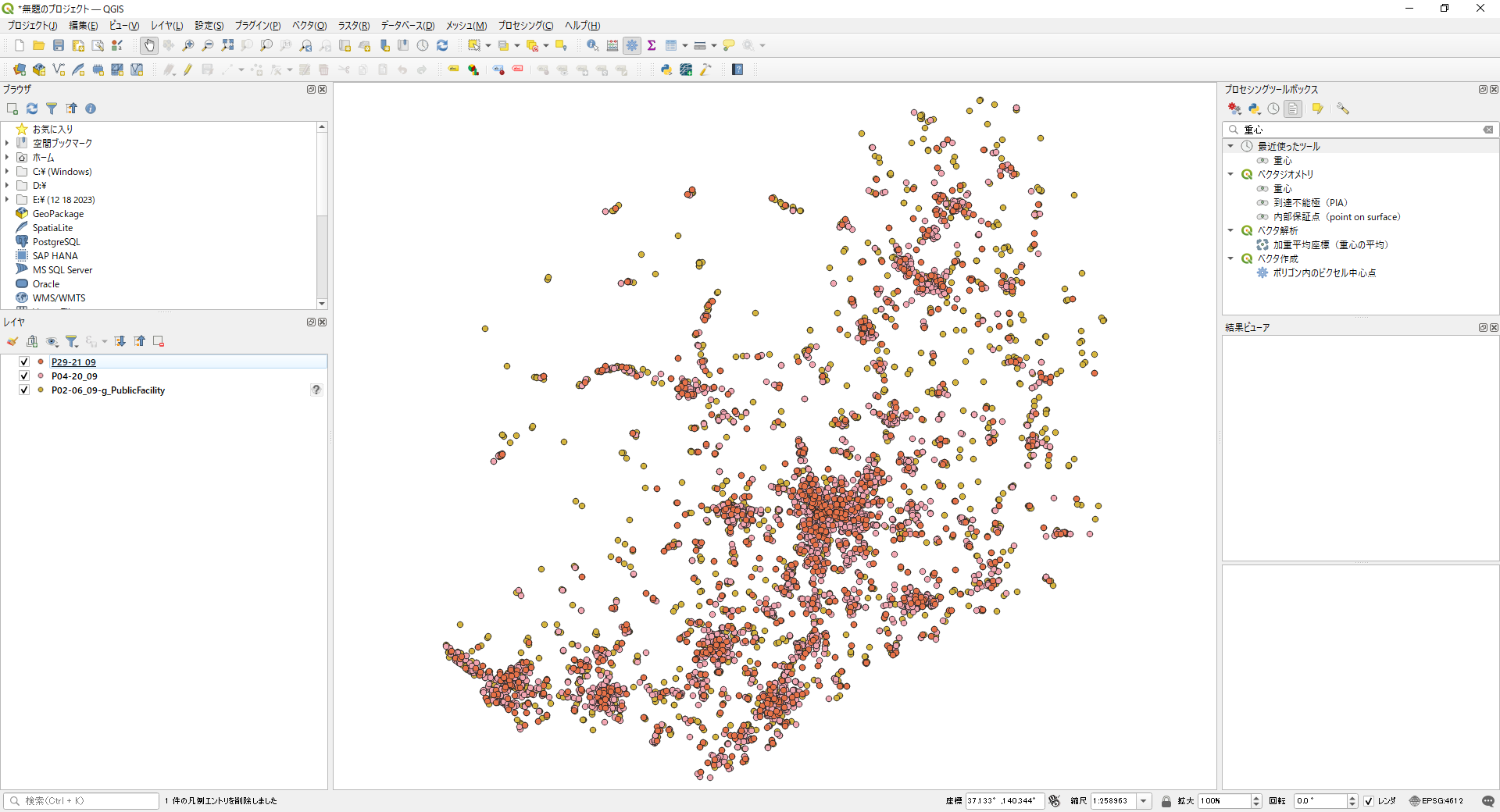1500x812 pixels.
Task: Open the scale 1:258963 dropdown
Action: [x=1144, y=801]
